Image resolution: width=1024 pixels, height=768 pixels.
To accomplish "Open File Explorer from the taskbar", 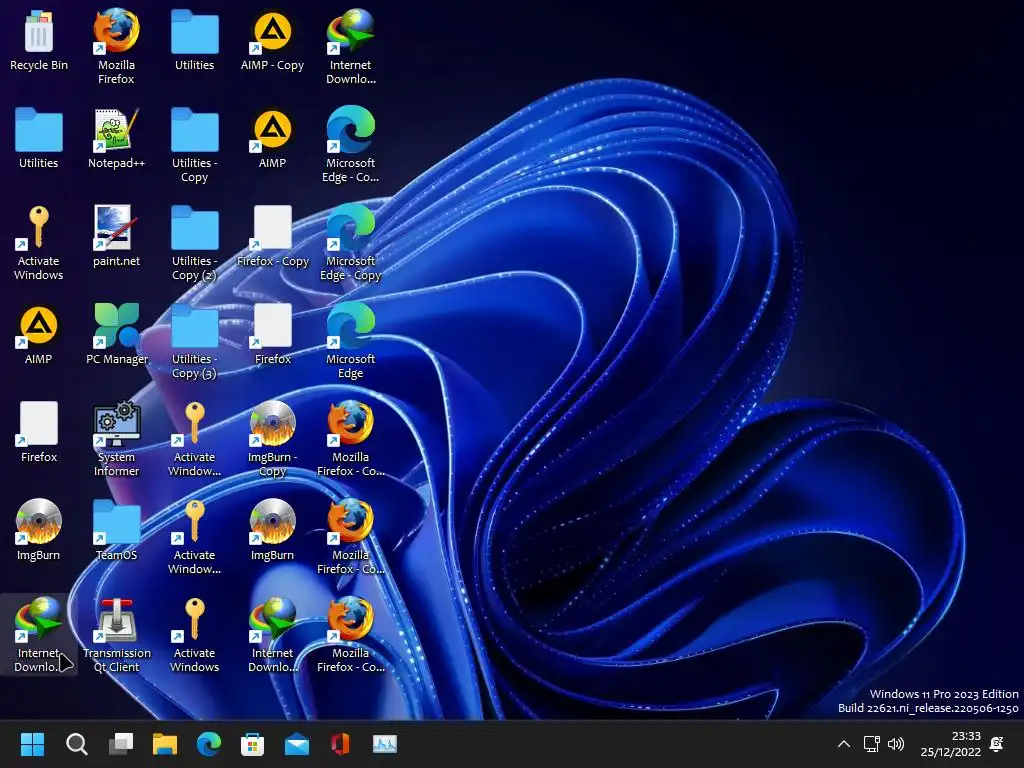I will [x=165, y=744].
